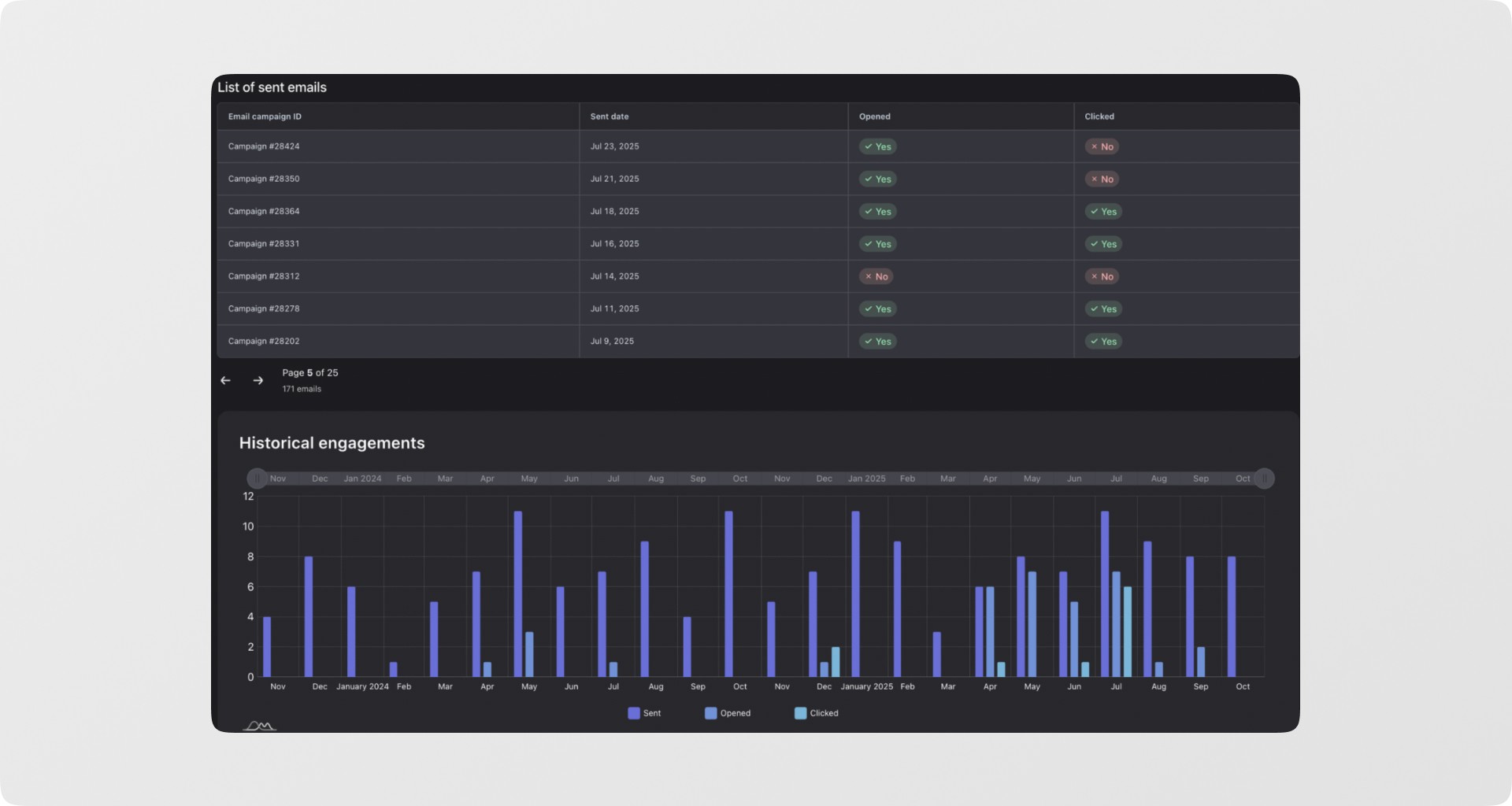Select the July 2025 Sent bar
The width and height of the screenshot is (1512, 806).
1105,594
